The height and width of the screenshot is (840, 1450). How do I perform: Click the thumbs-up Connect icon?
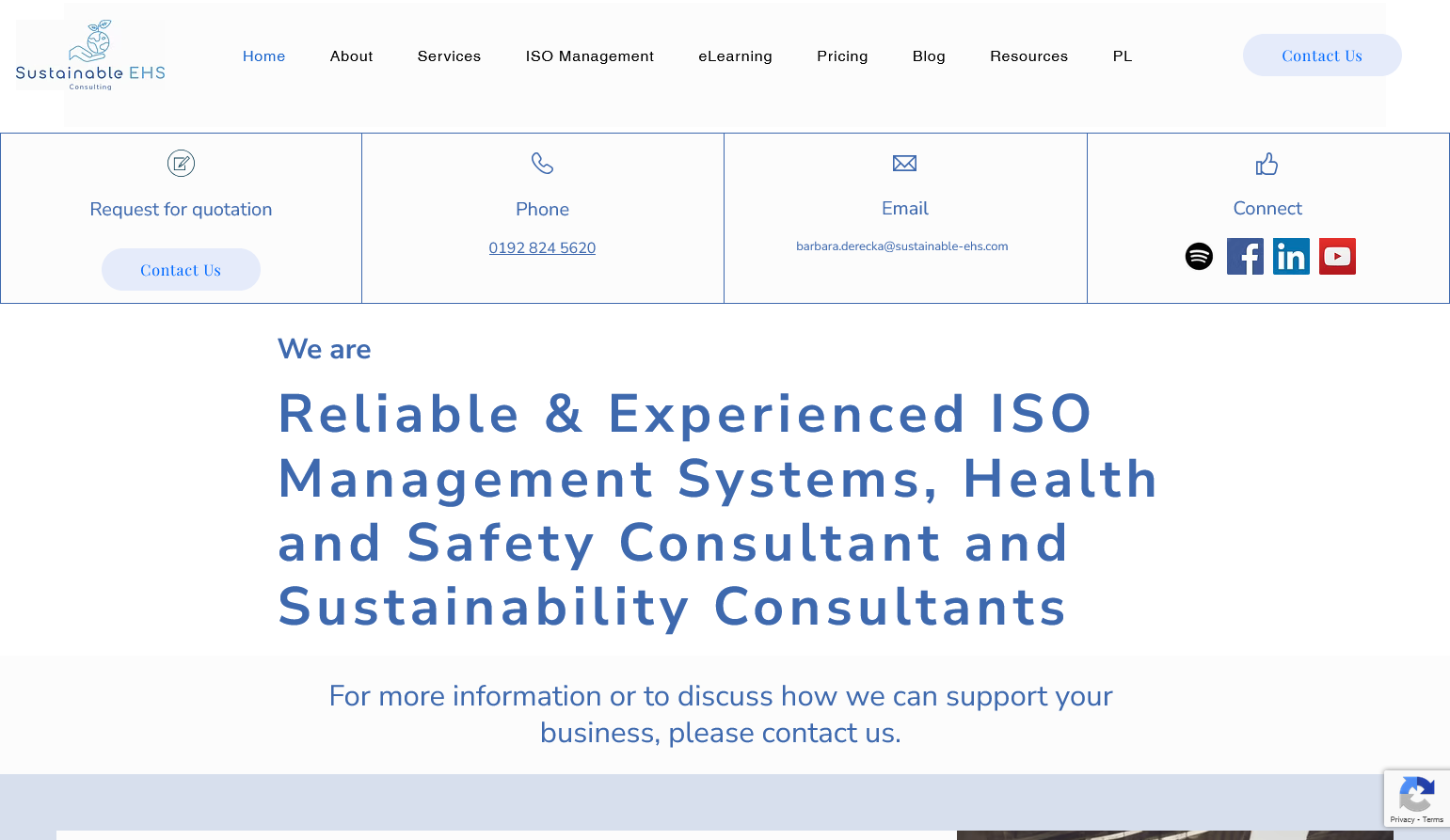tap(1267, 165)
